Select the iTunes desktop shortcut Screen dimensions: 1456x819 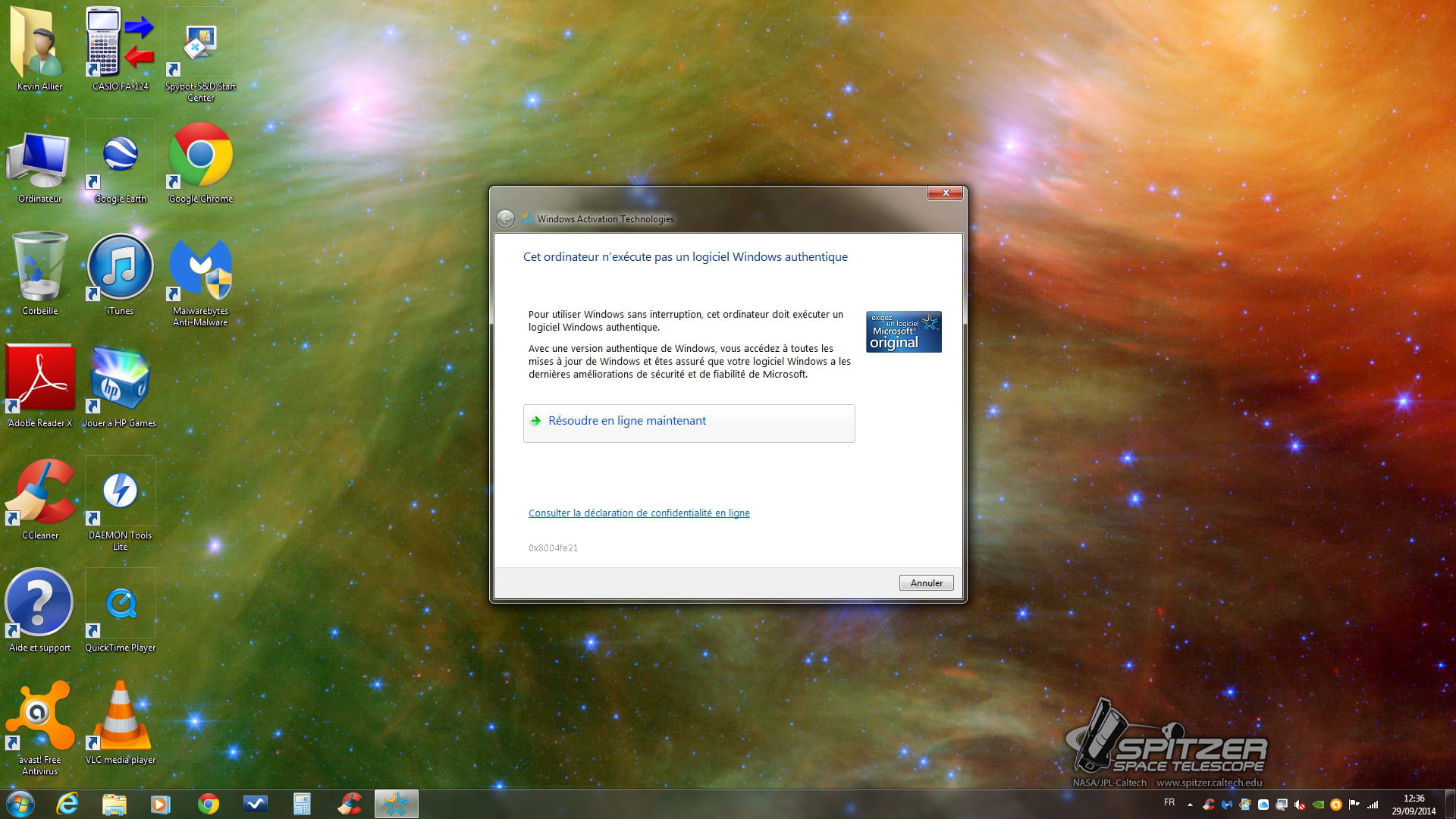[120, 275]
